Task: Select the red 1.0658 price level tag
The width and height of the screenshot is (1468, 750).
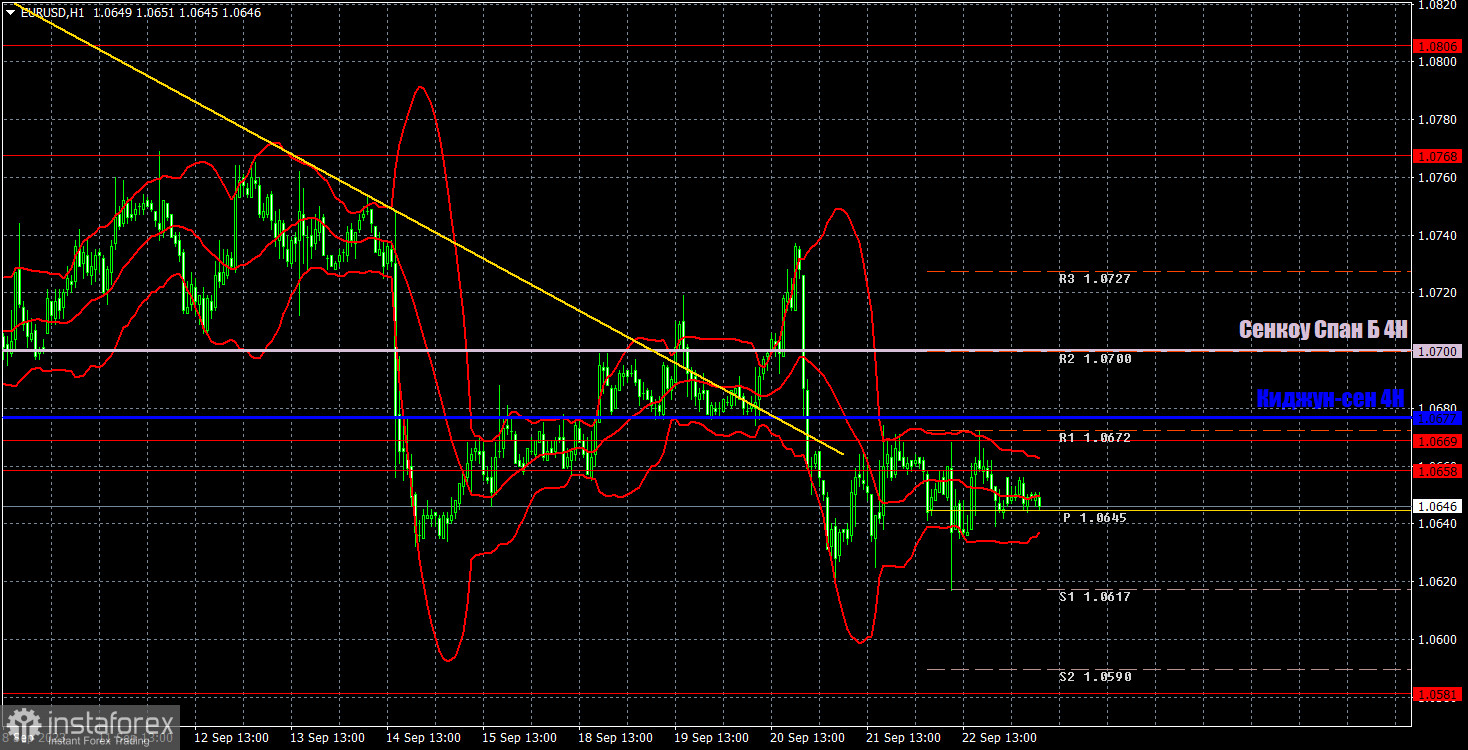Action: (x=1438, y=470)
